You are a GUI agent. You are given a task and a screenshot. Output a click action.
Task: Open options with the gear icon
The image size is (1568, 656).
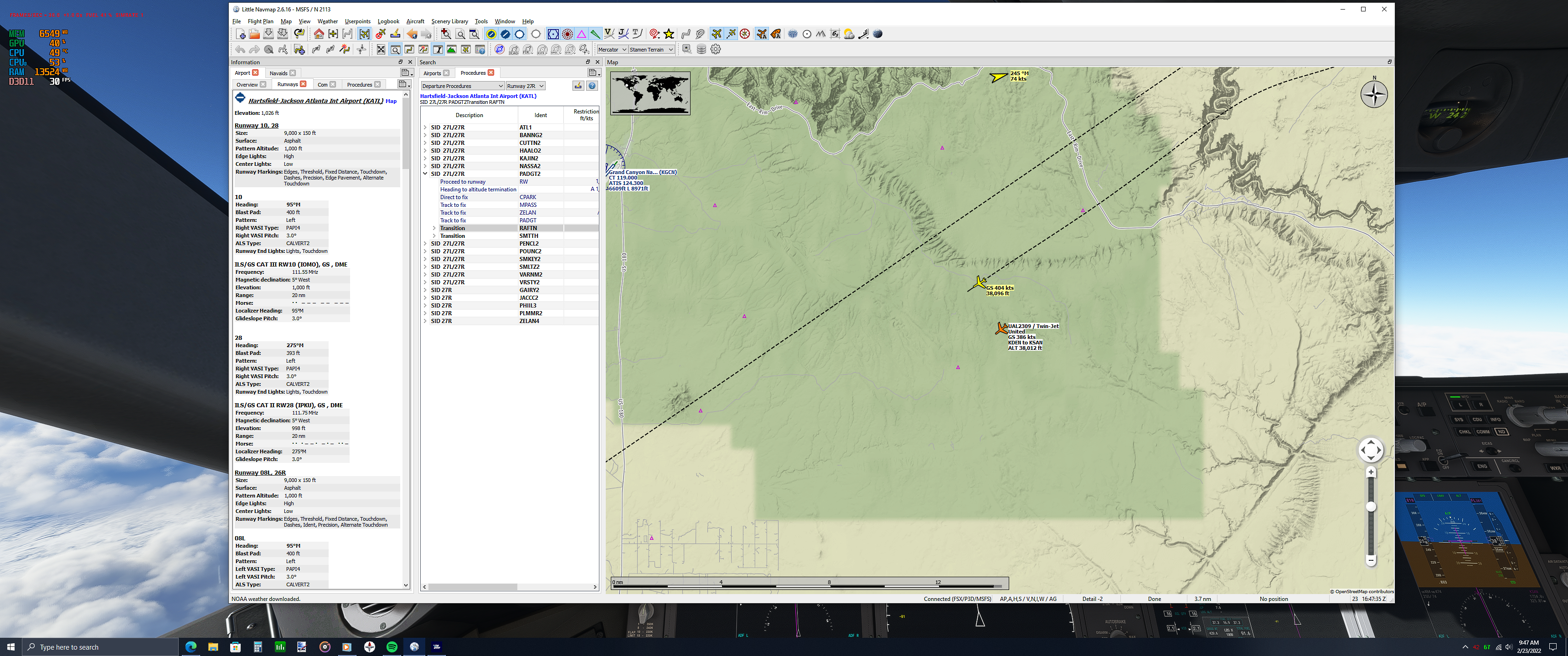pos(716,50)
